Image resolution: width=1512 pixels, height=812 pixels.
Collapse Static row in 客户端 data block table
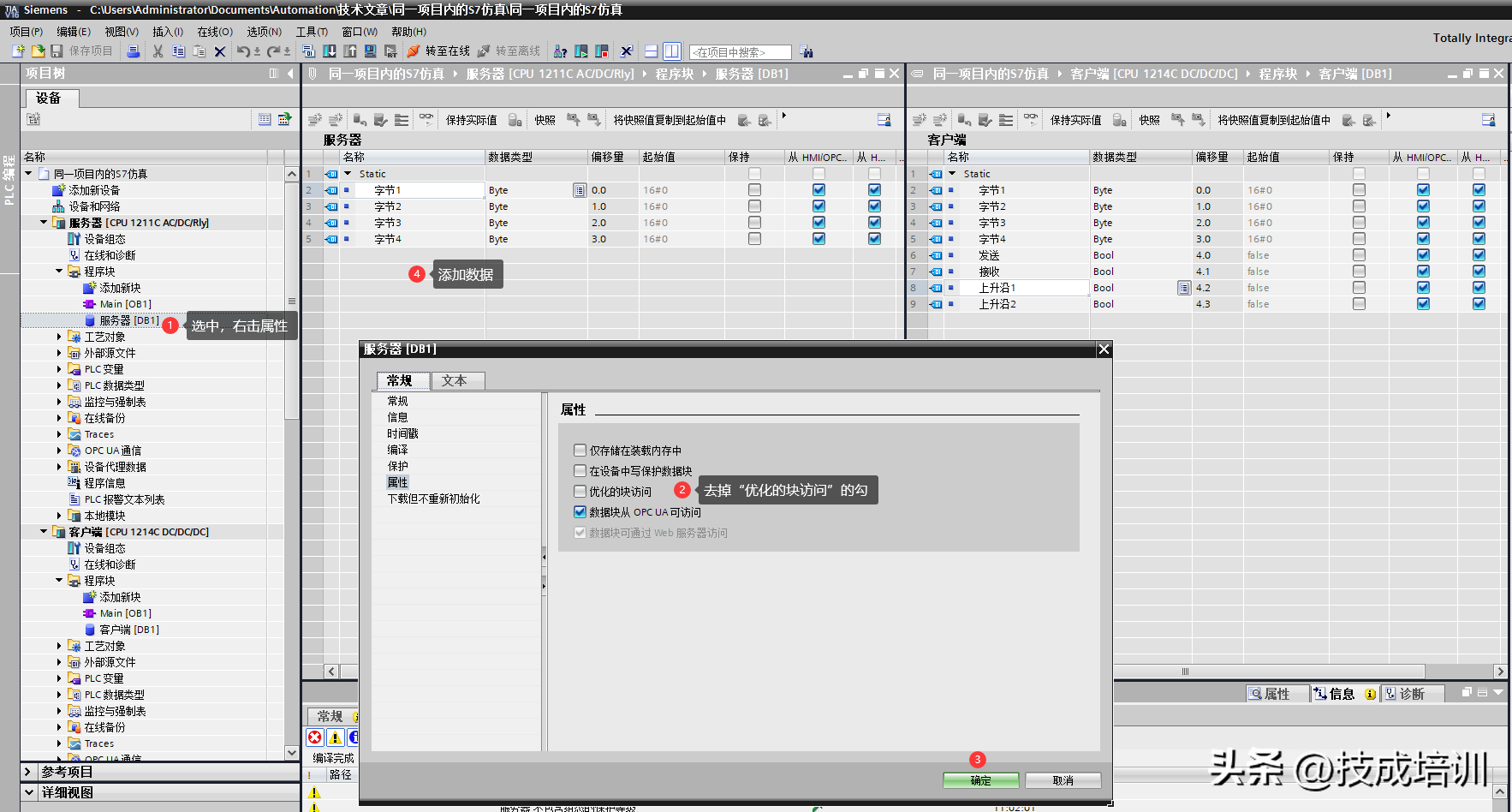pyautogui.click(x=952, y=174)
